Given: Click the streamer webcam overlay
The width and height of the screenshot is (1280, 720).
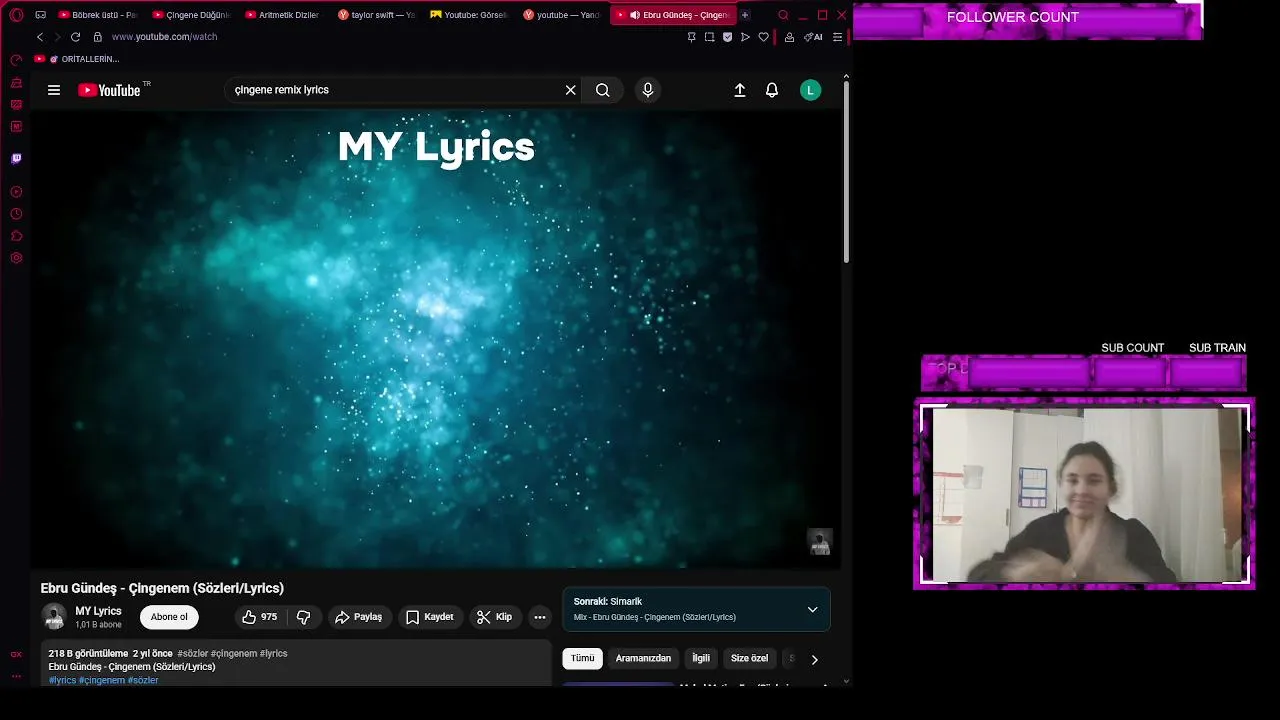Looking at the screenshot, I should coord(1084,494).
